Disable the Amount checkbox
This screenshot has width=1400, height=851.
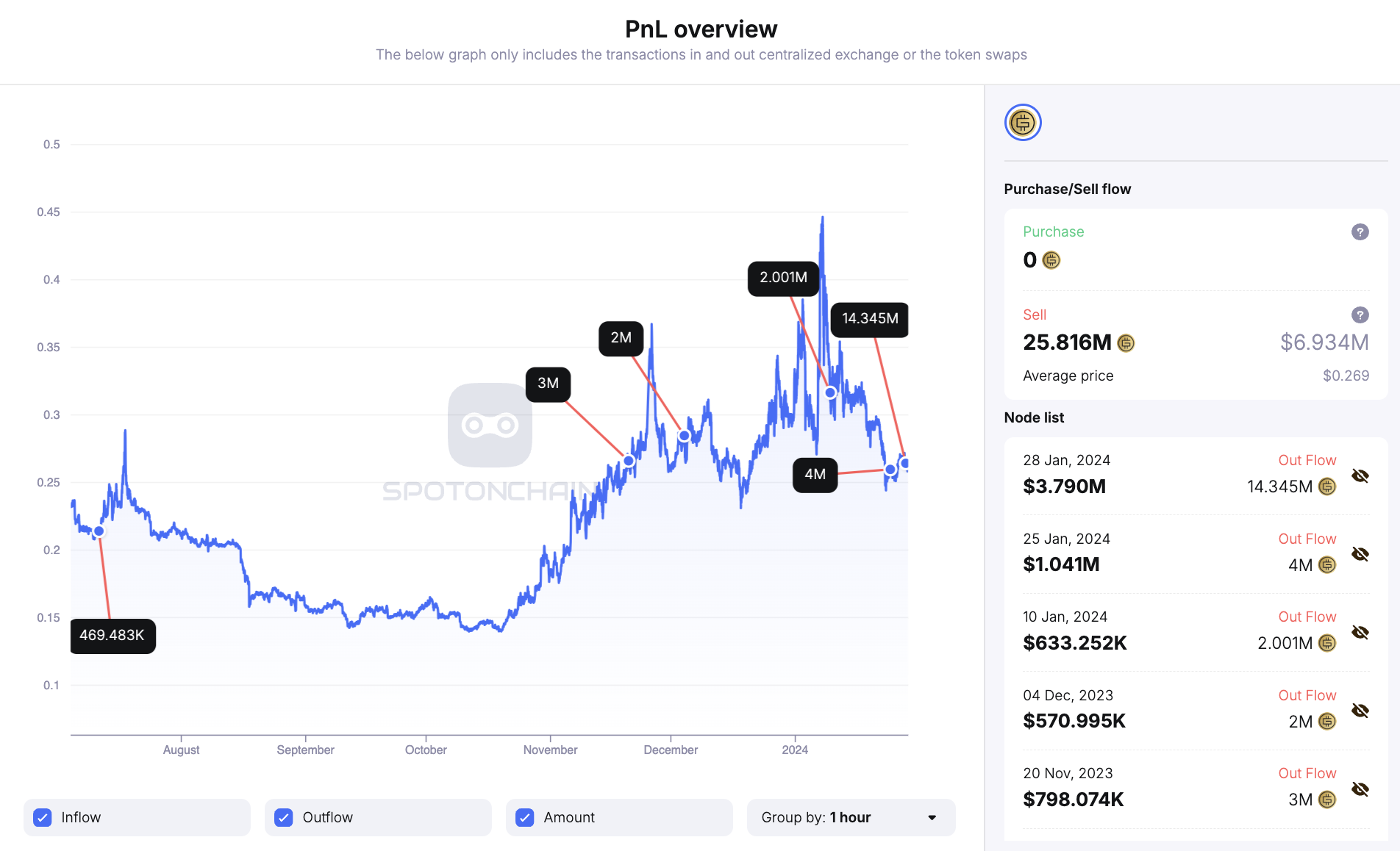pos(525,817)
